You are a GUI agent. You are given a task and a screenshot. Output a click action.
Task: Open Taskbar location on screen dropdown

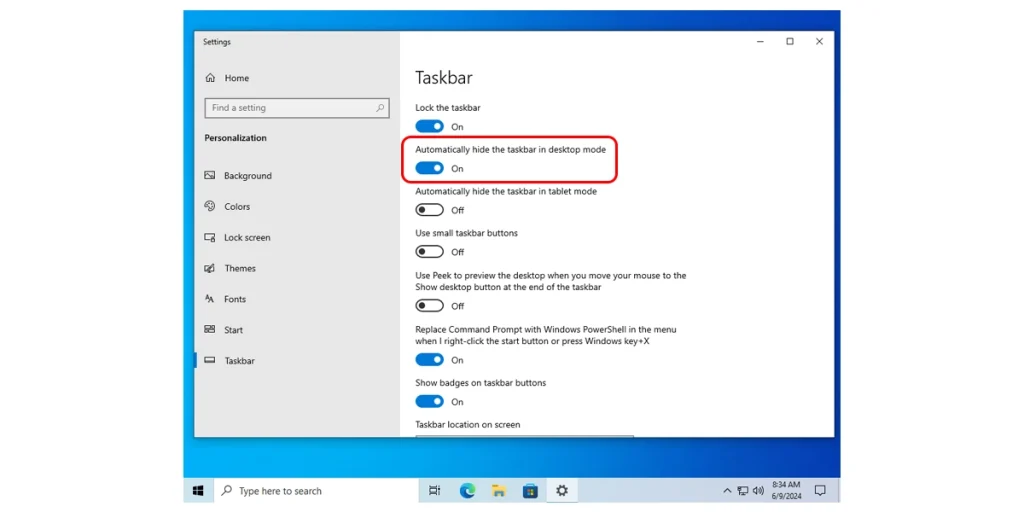524,436
